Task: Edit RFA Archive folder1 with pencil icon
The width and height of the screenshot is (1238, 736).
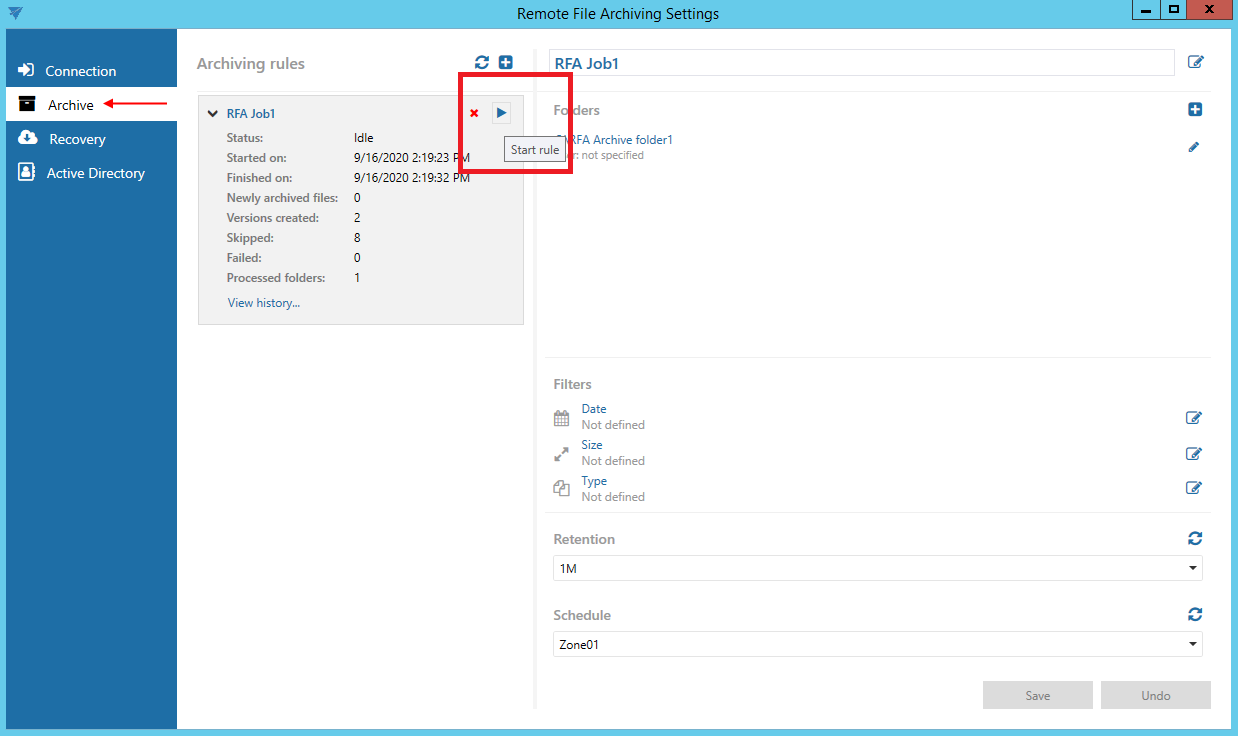Action: (1193, 147)
